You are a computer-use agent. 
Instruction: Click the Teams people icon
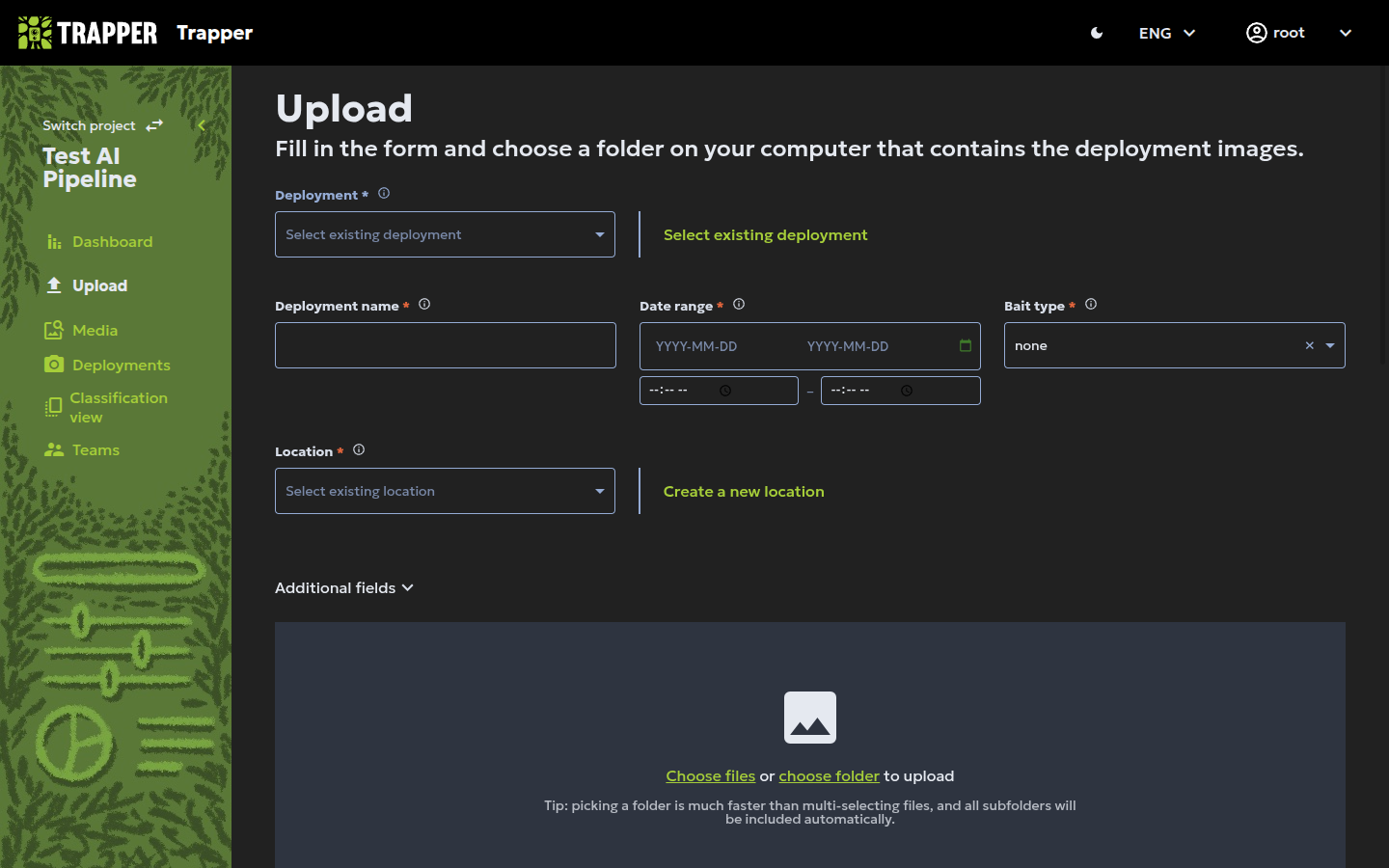(54, 449)
